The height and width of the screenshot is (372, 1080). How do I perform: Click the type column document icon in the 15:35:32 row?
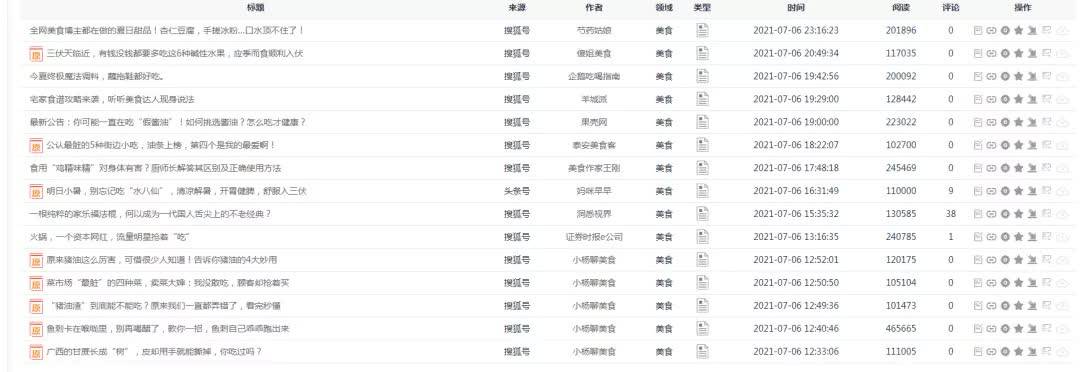pyautogui.click(x=702, y=214)
